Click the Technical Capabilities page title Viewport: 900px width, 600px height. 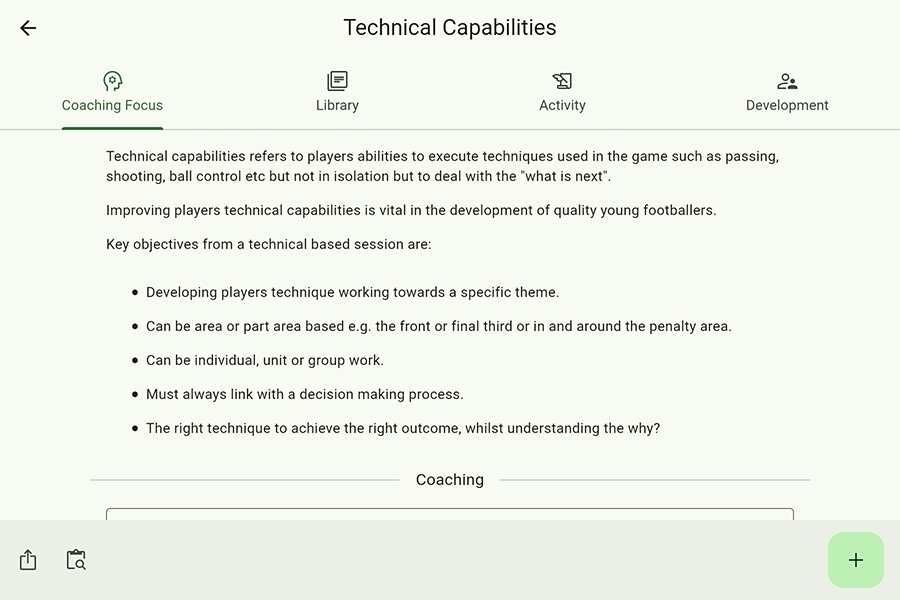pos(450,28)
